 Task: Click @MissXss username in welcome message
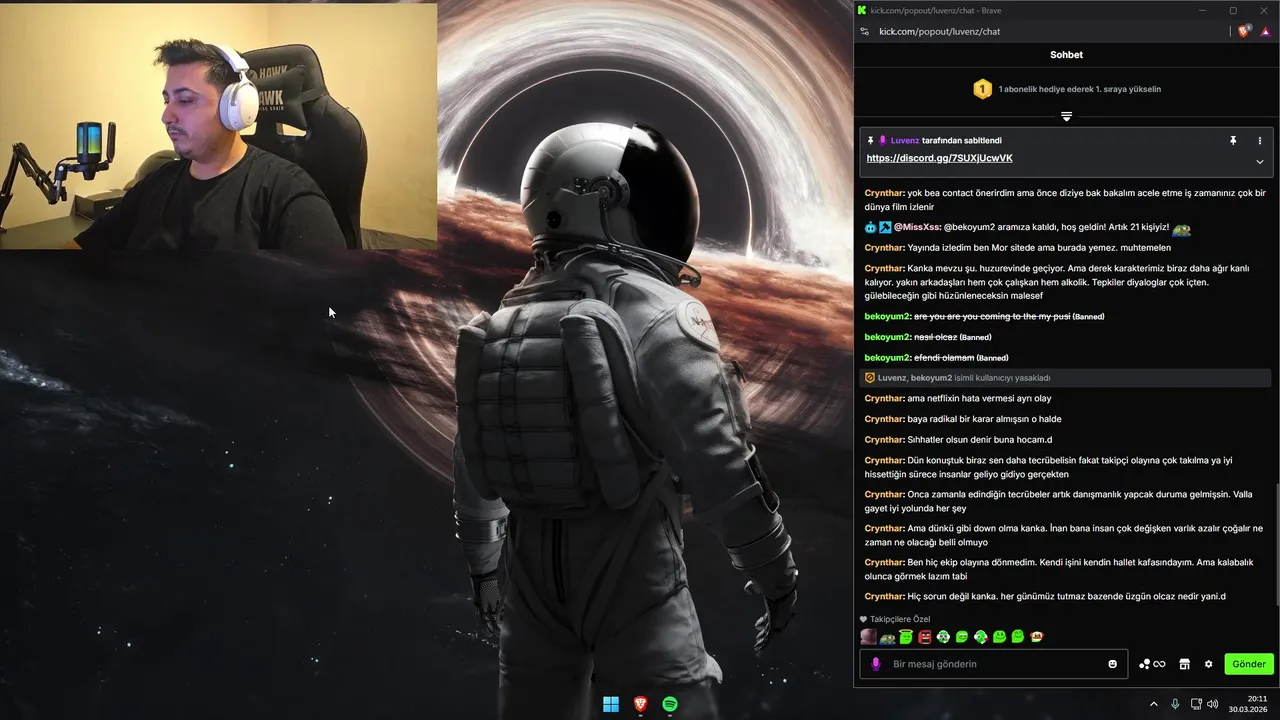tap(917, 227)
